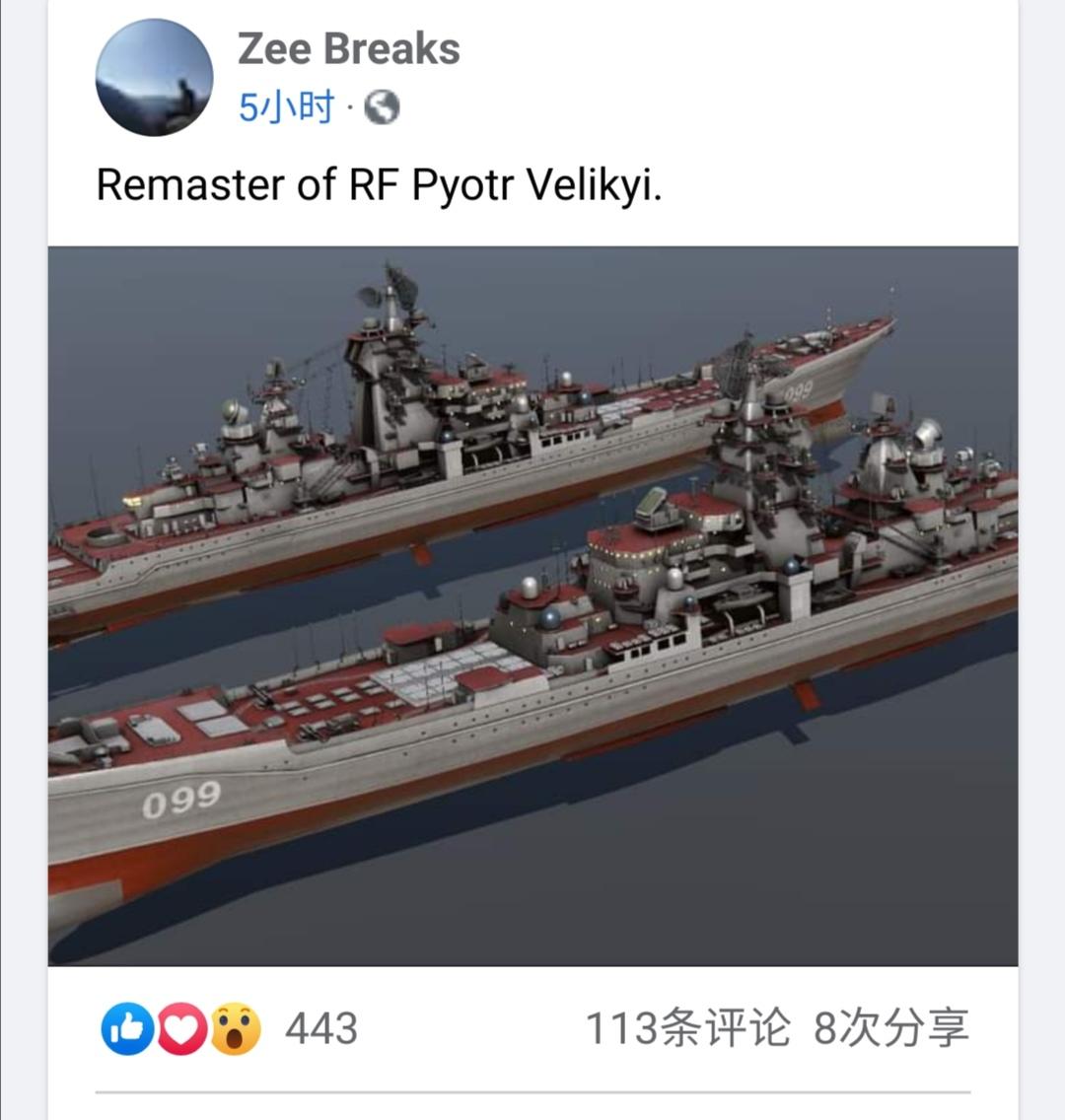Image resolution: width=1065 pixels, height=1120 pixels.
Task: Tap the red heart Love reaction icon
Action: (181, 1028)
